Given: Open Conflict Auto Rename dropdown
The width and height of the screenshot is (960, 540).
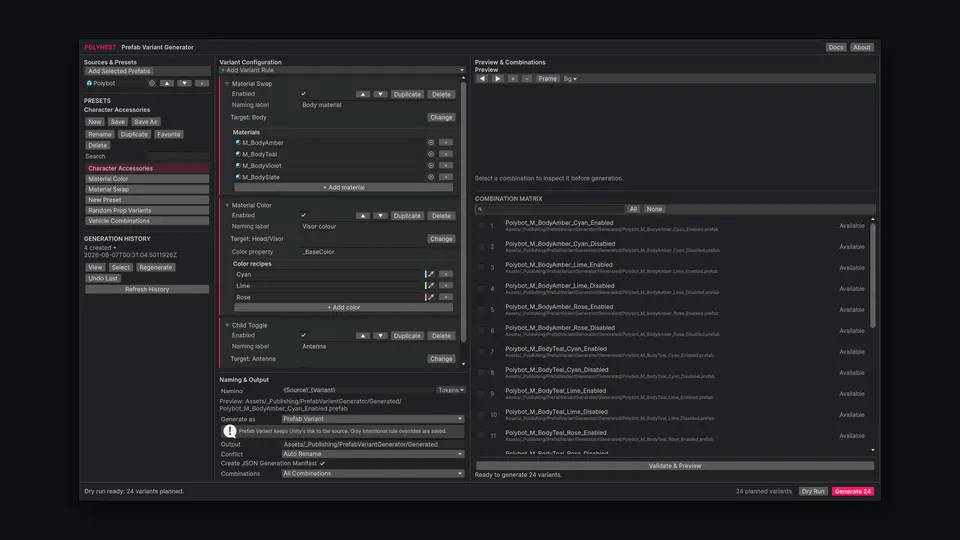Looking at the screenshot, I should pos(372,454).
